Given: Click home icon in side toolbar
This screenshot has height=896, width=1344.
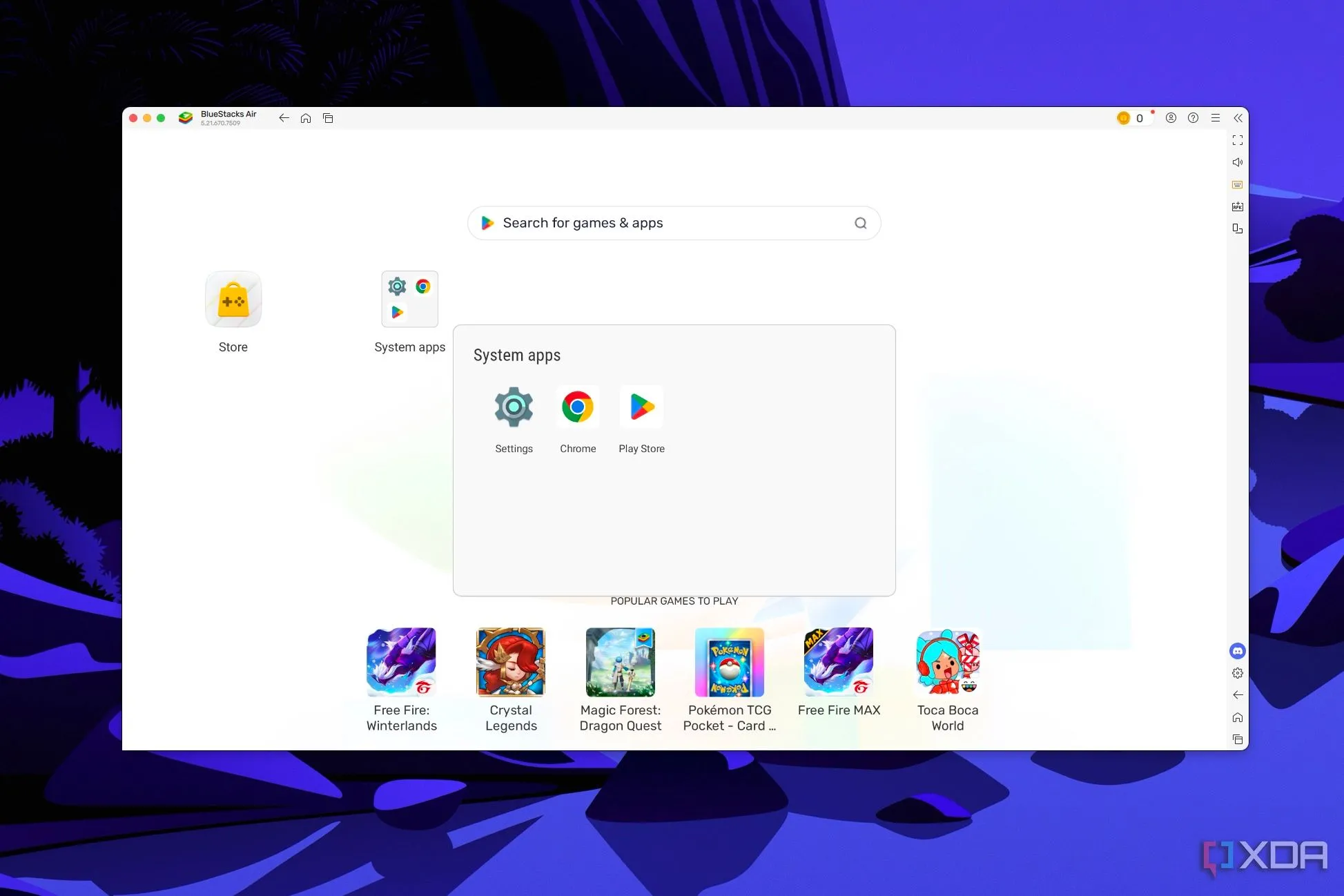Looking at the screenshot, I should tap(1238, 717).
